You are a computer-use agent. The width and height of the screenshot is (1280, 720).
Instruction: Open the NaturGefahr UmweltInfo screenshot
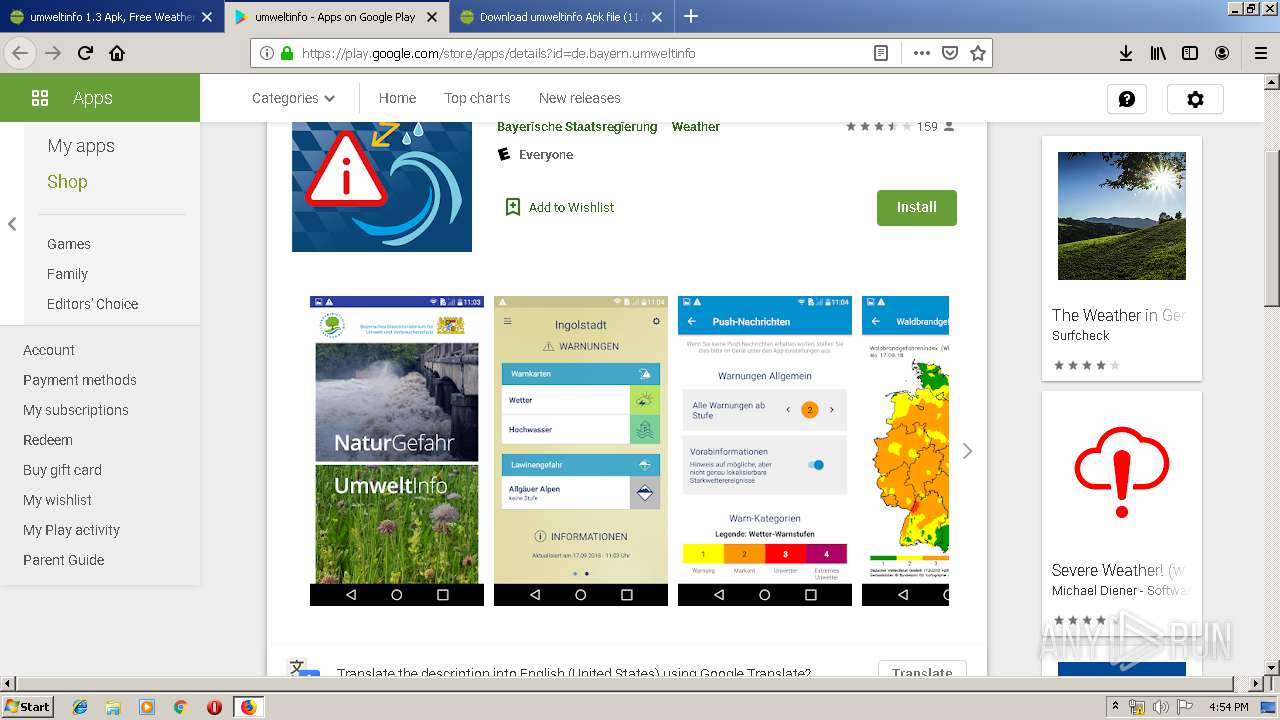coord(397,451)
